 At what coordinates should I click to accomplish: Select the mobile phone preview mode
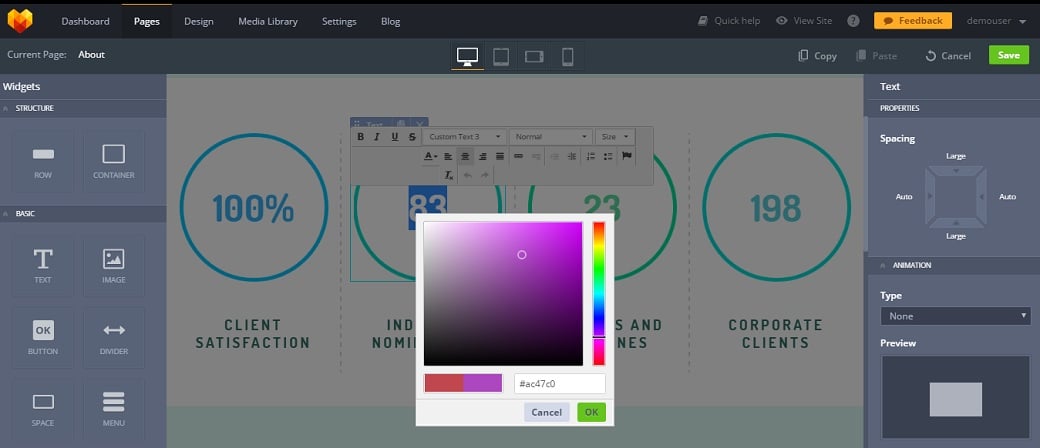pos(567,56)
